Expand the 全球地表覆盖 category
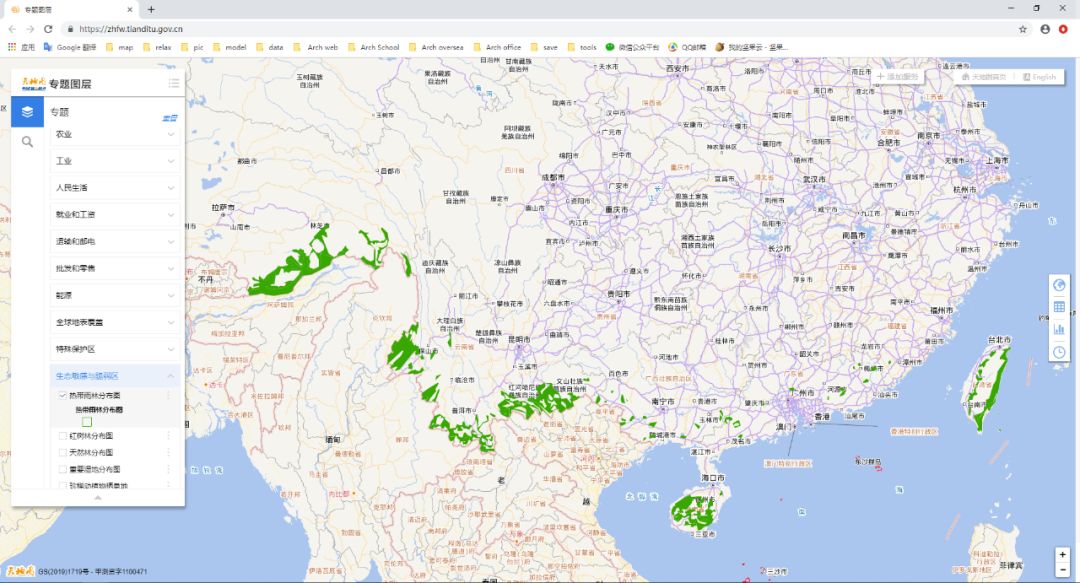1080x583 pixels. [x=115, y=322]
